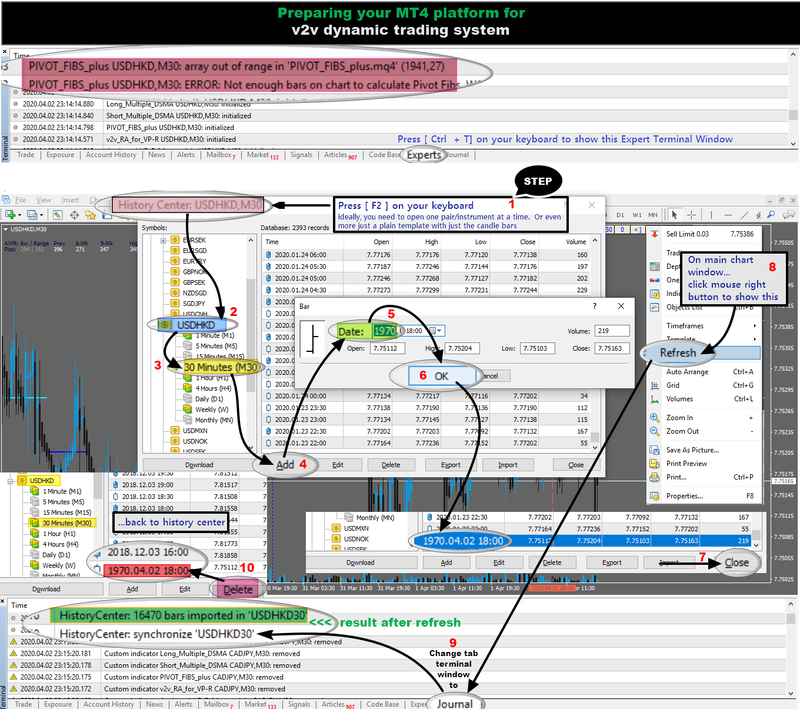Click the One Click Trading menu icon
Image resolution: width=800 pixels, height=709 pixels.
click(655, 280)
